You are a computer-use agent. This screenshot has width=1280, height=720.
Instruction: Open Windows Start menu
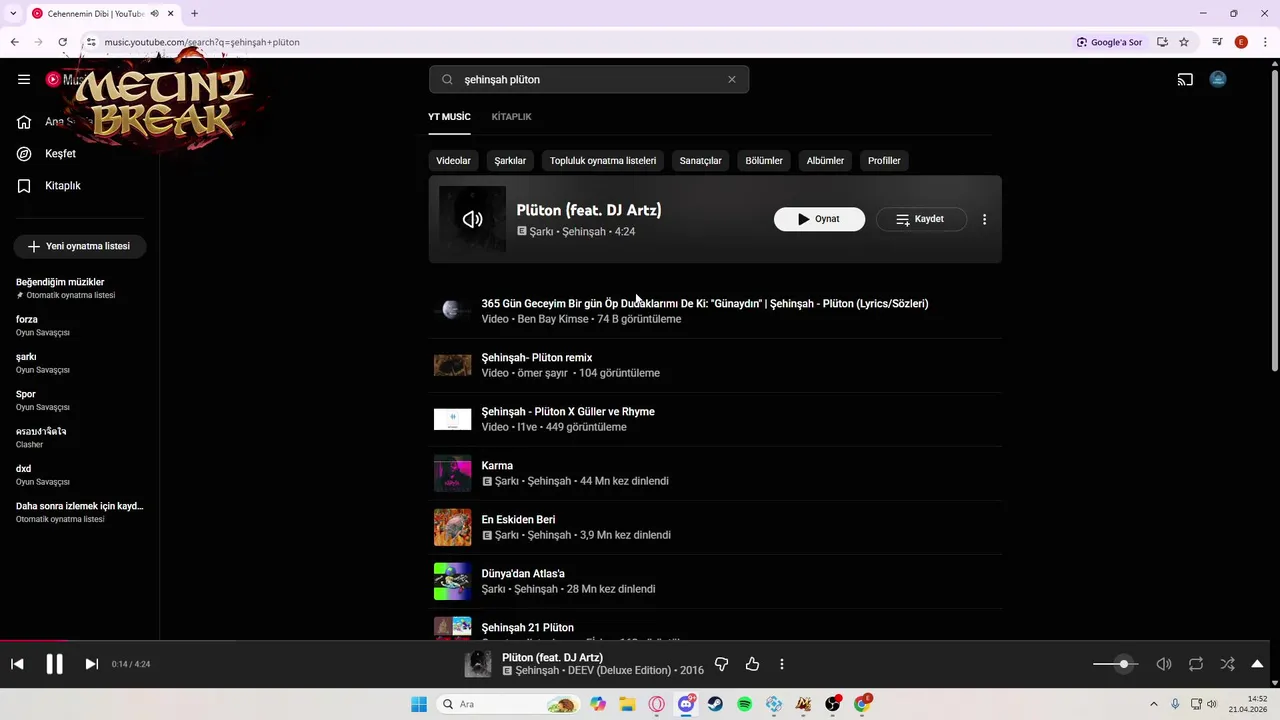[x=419, y=704]
